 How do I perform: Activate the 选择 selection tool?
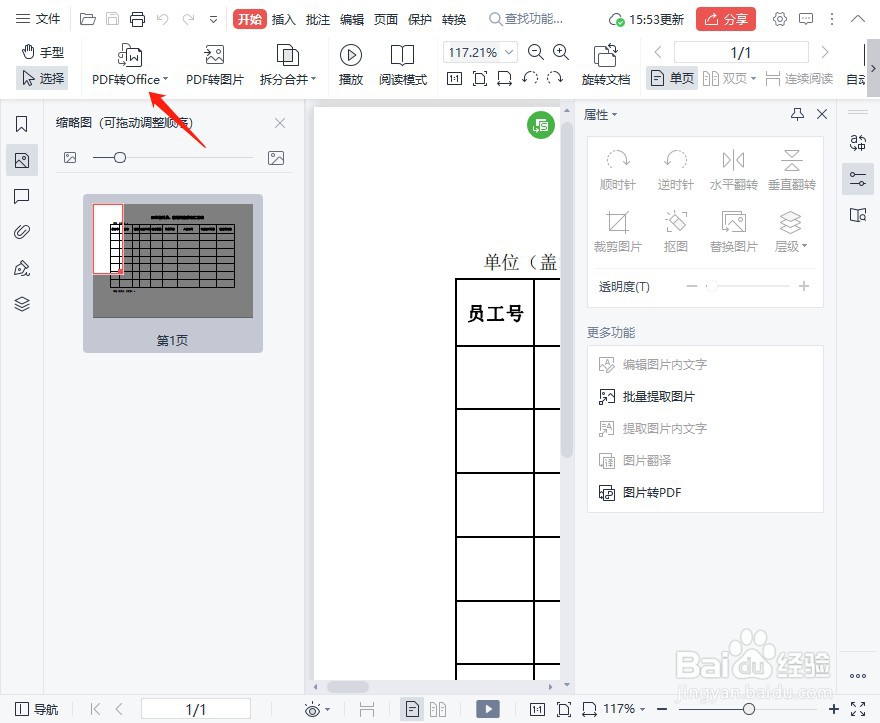tap(43, 78)
